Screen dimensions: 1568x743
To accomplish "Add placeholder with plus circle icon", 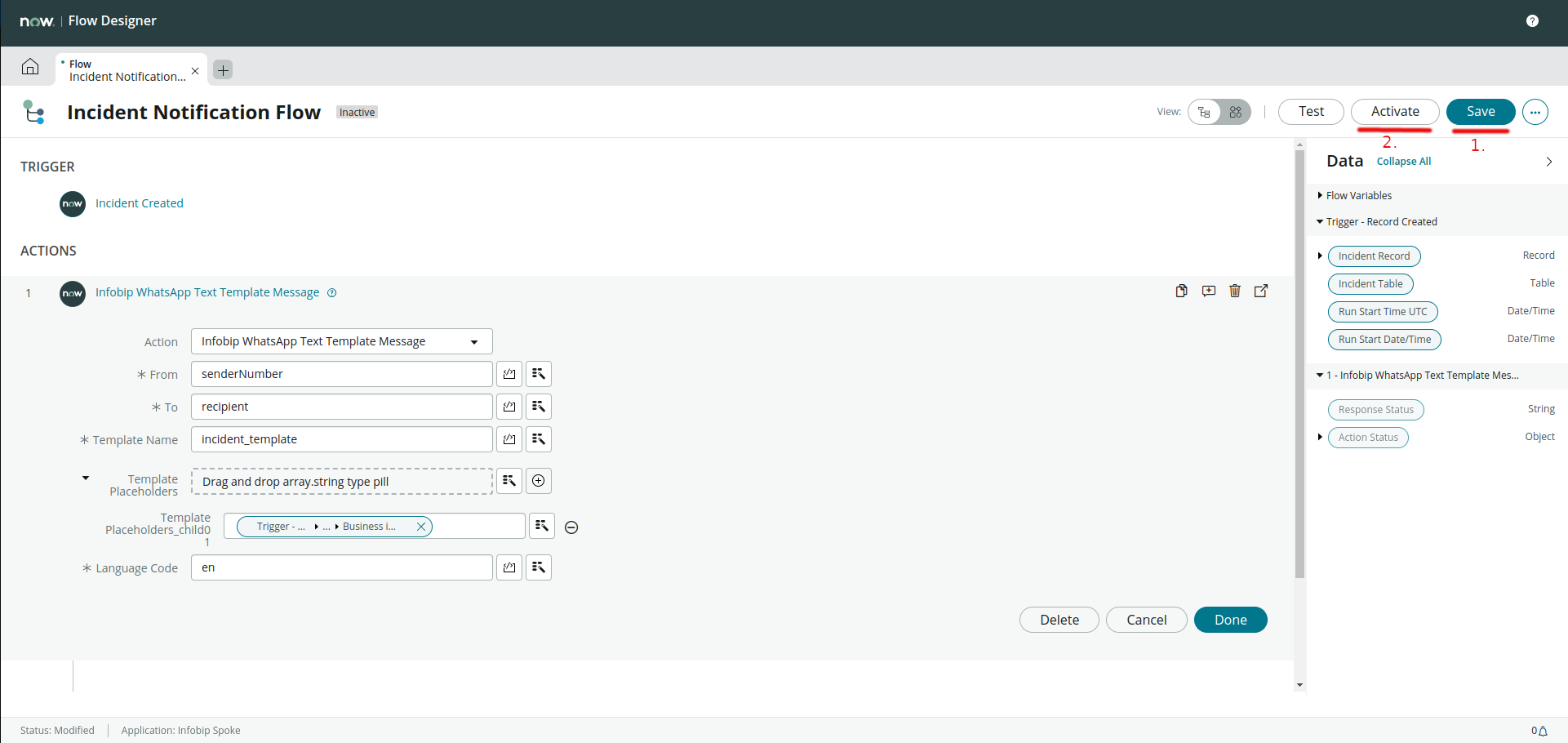I will point(539,481).
